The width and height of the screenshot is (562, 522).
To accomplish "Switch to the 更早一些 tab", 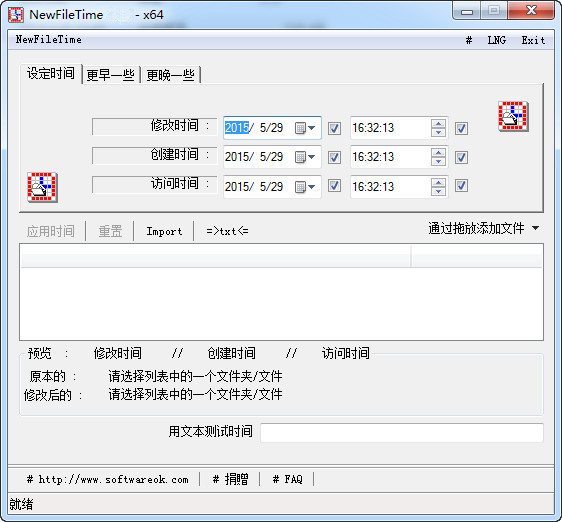I will [110, 75].
